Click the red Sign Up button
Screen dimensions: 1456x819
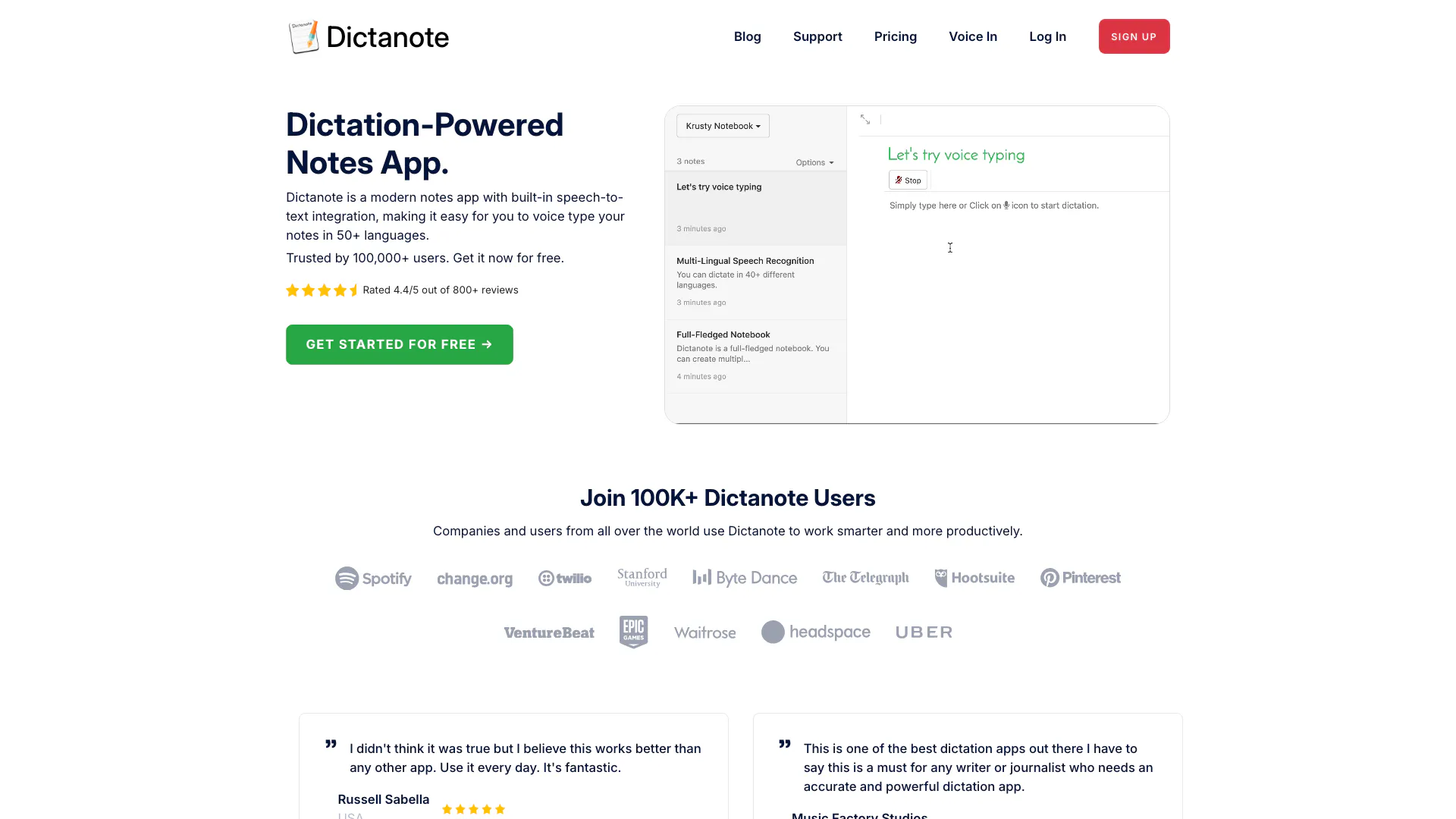point(1134,36)
